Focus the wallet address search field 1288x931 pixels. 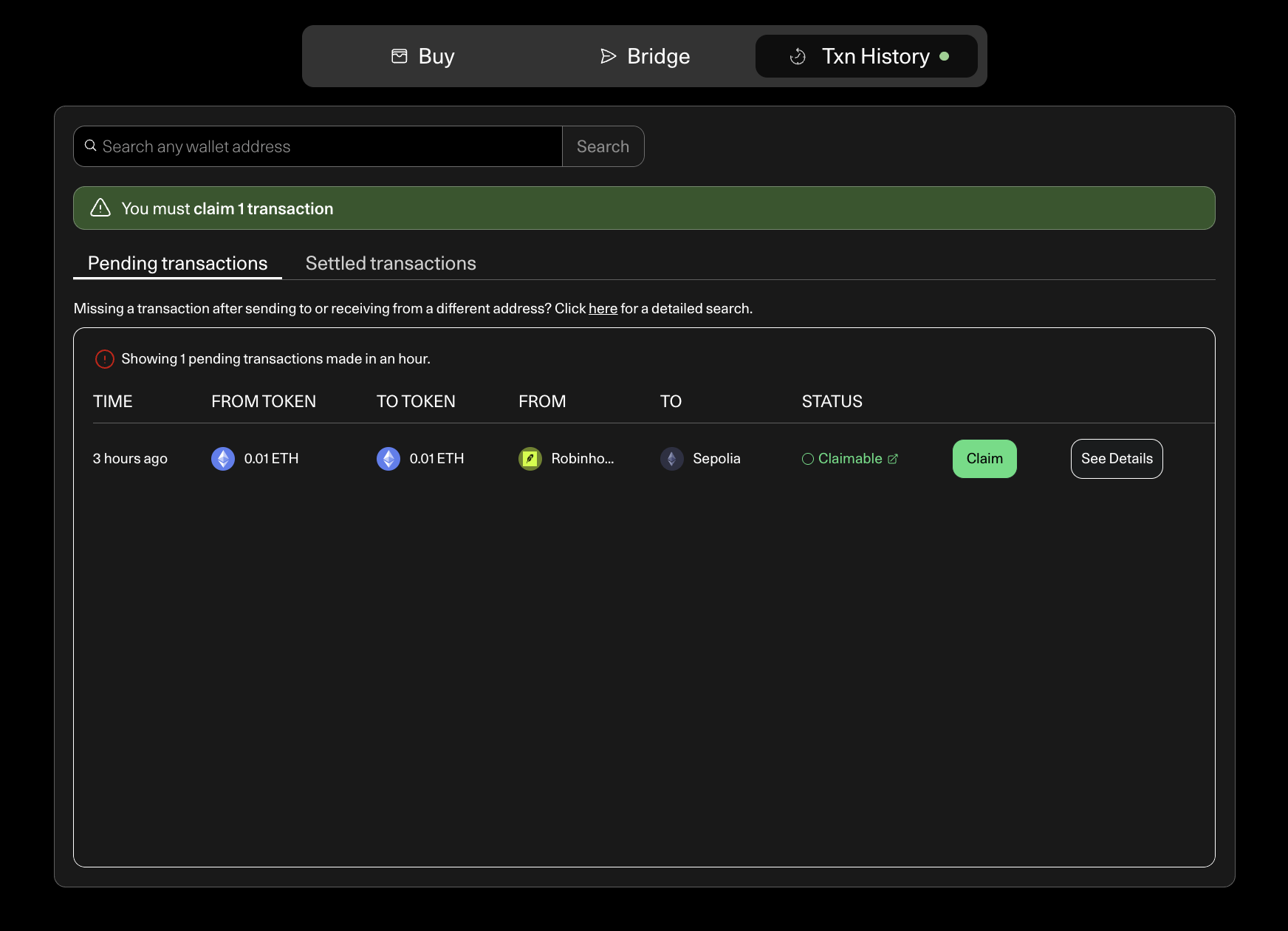(x=325, y=146)
